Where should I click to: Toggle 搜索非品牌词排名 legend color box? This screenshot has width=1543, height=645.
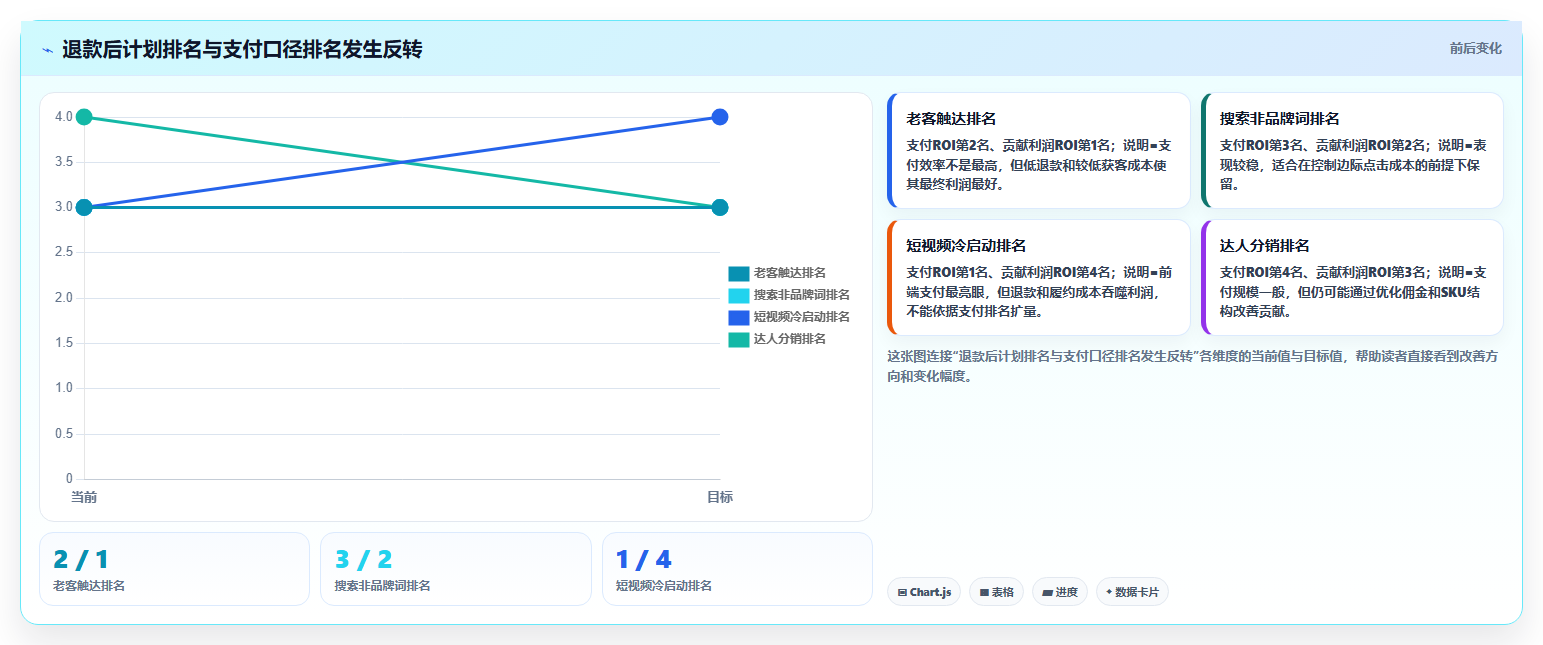click(738, 295)
